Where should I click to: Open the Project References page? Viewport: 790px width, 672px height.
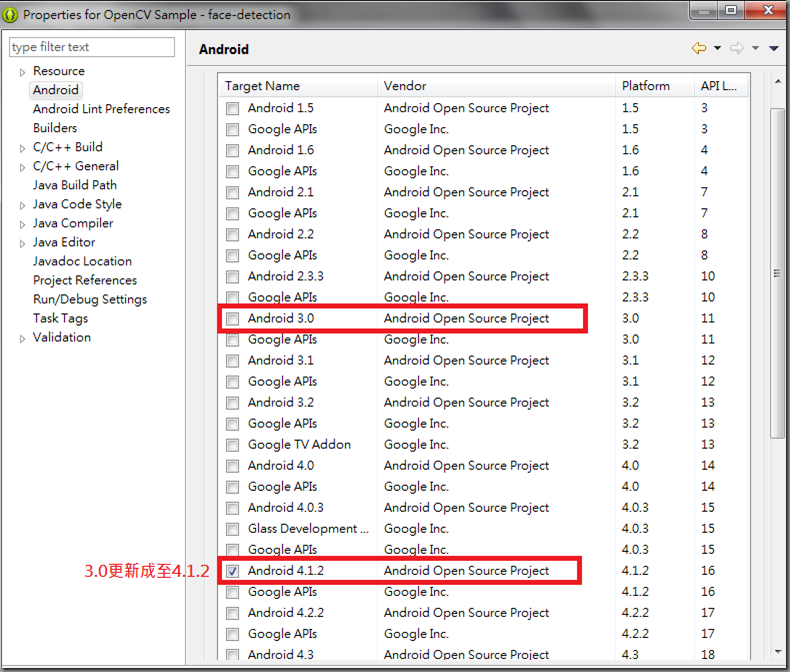(85, 280)
